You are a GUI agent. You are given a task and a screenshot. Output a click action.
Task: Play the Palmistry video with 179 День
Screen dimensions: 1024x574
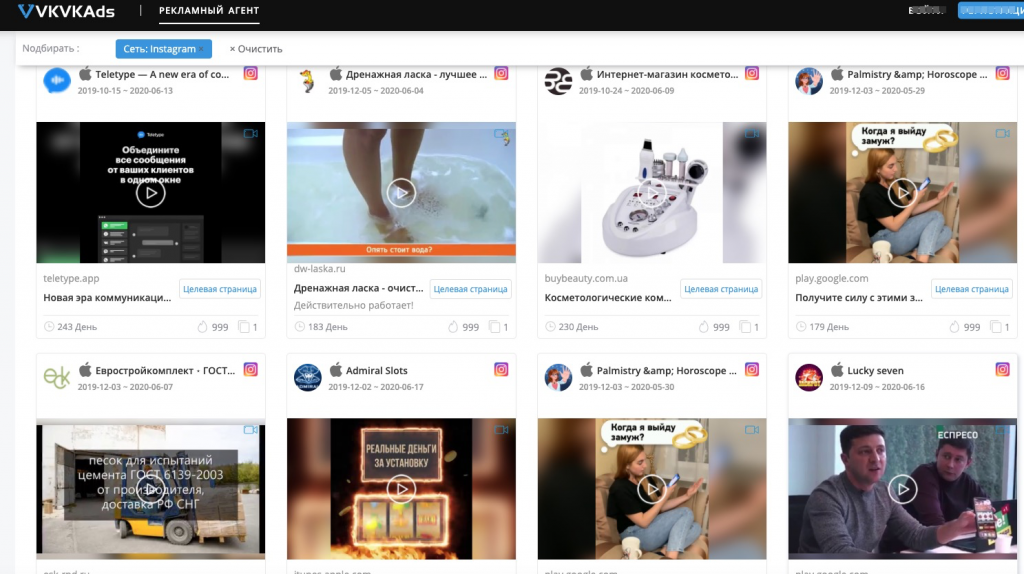click(903, 193)
